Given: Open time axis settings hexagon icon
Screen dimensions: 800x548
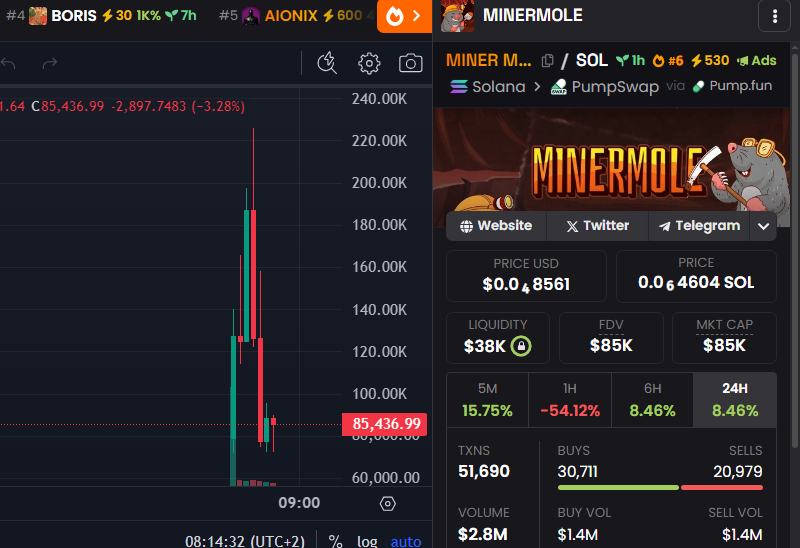Looking at the screenshot, I should coord(388,504).
